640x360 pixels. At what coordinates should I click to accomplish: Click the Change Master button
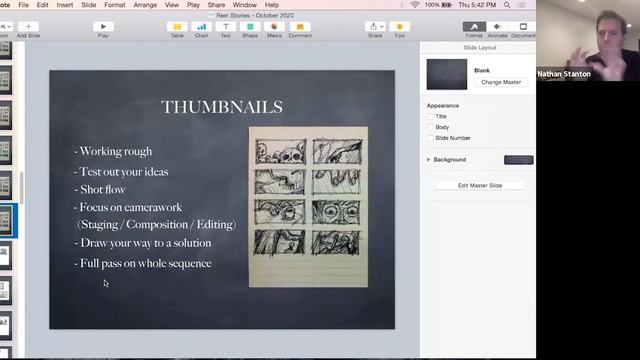501,82
